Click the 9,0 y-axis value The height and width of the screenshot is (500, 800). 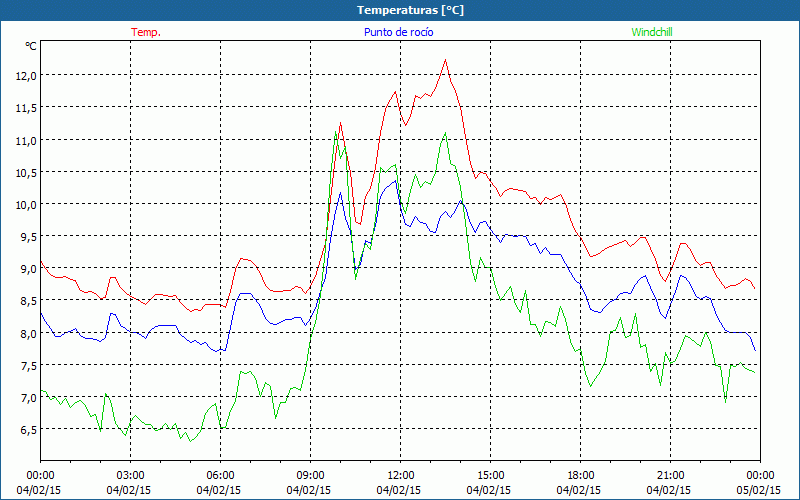click(29, 269)
